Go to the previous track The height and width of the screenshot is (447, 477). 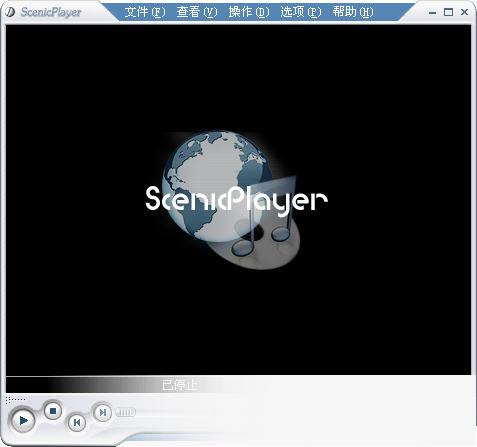77,422
